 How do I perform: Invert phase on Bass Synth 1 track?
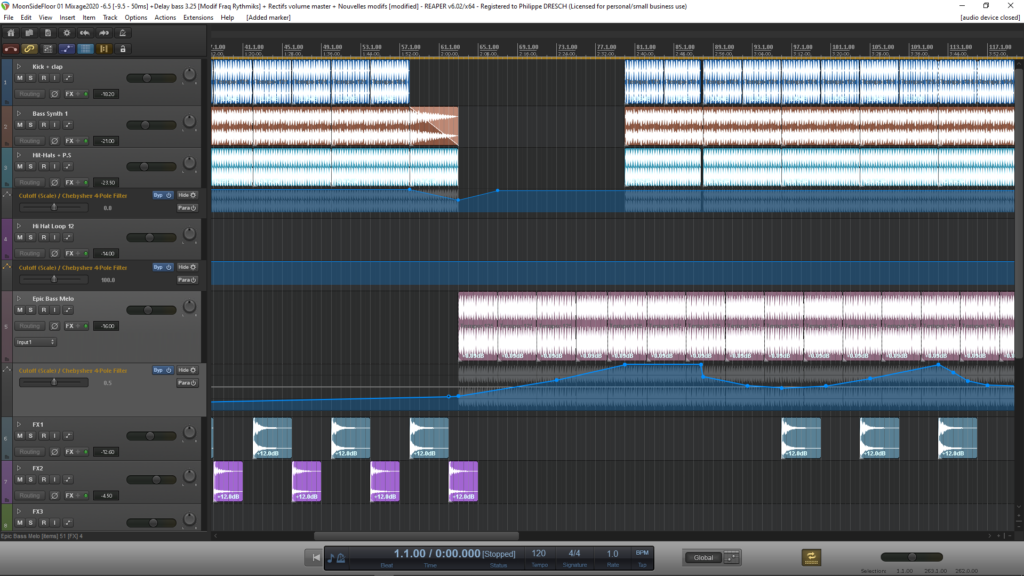coord(55,141)
